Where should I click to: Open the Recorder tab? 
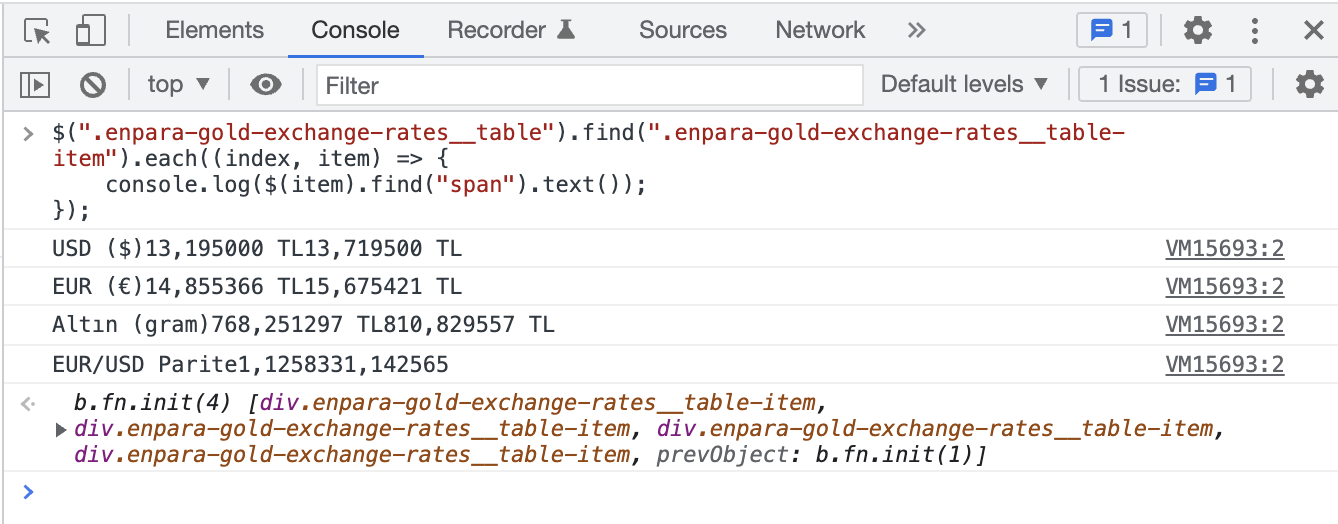(511, 30)
